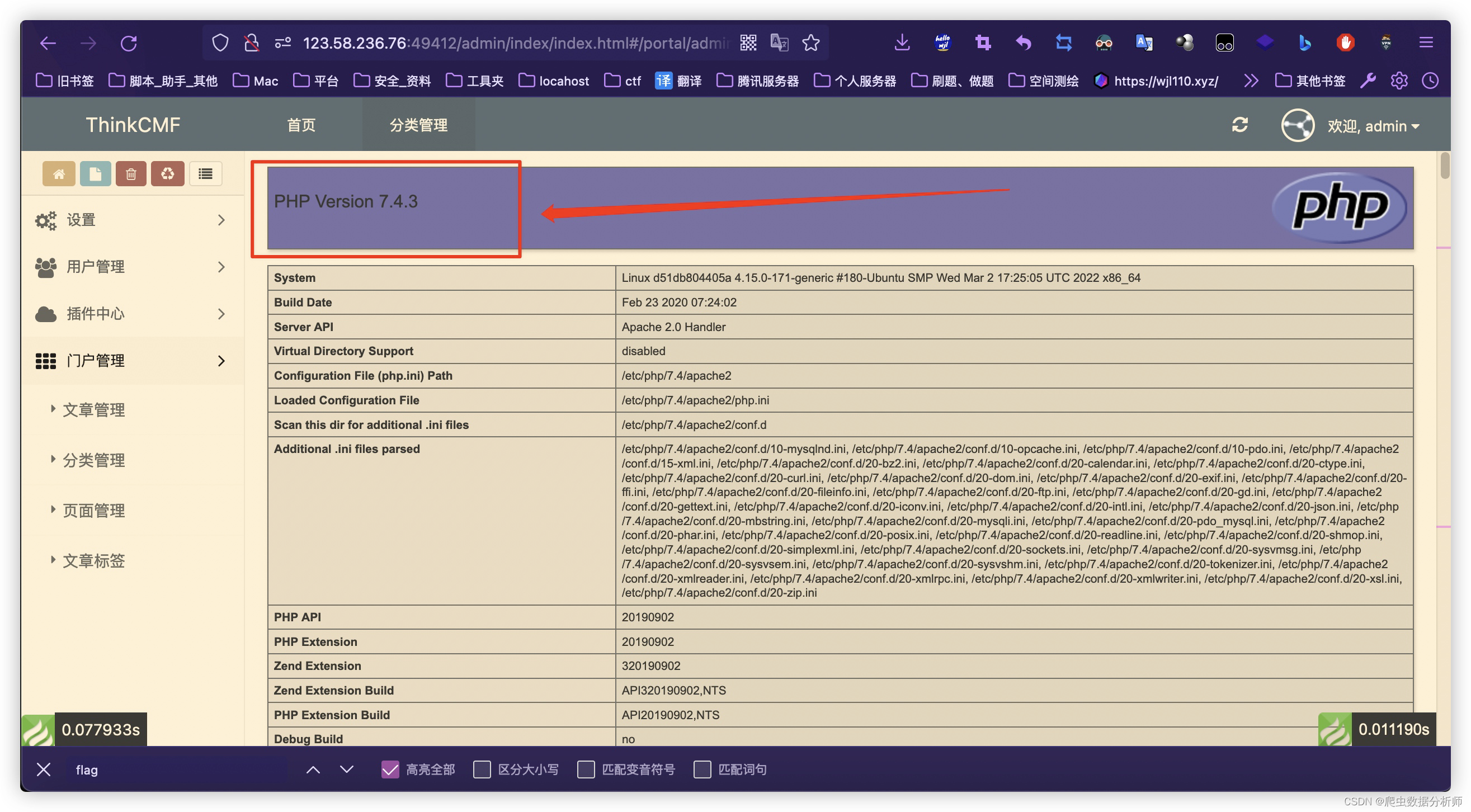Viewport: 1471px width, 812px height.
Task: Jump to next find match arrow
Action: [347, 769]
